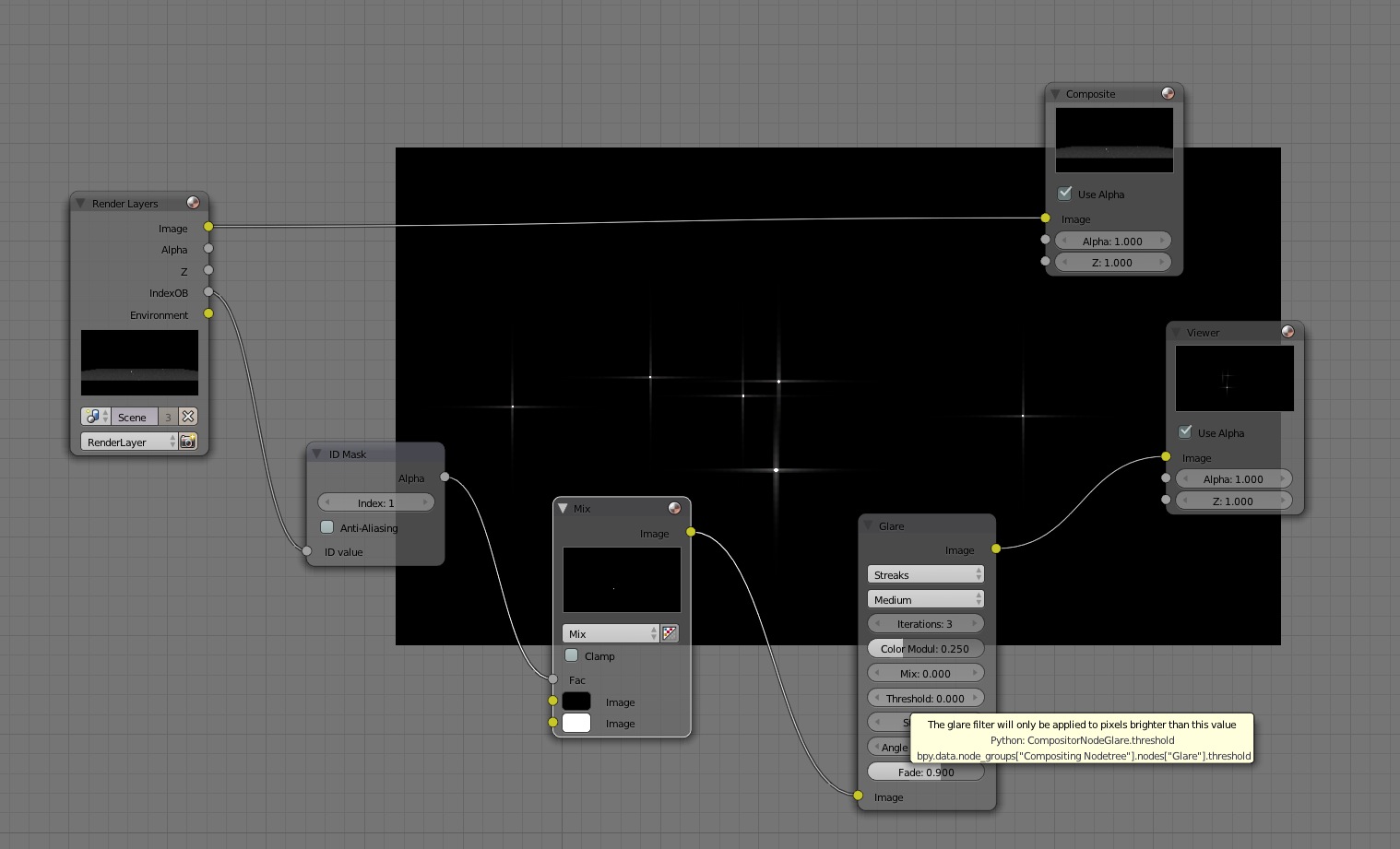The height and width of the screenshot is (849, 1400).
Task: Click the Fade: 0.900 slider in Glare
Action: (x=926, y=772)
